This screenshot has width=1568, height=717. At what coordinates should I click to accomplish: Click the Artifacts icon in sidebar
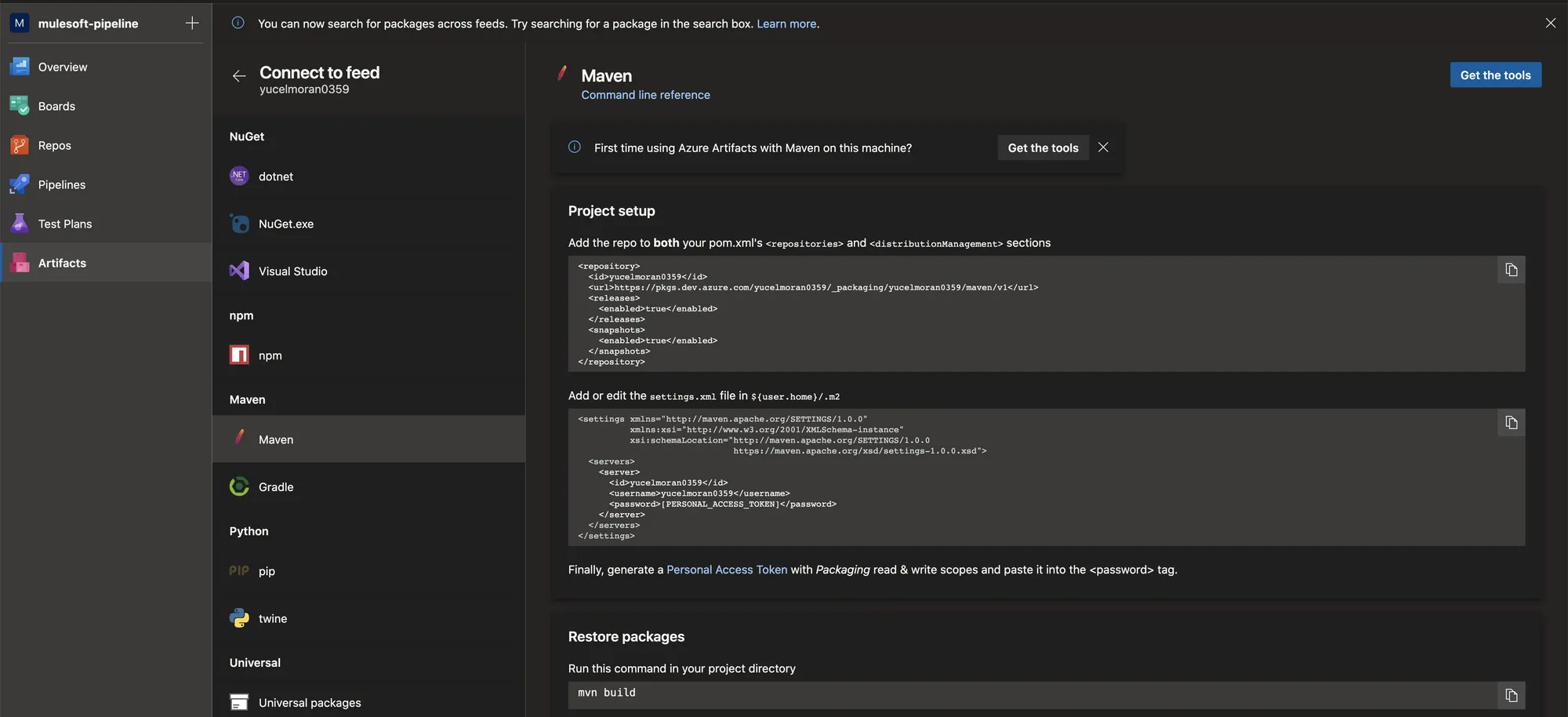tap(20, 263)
